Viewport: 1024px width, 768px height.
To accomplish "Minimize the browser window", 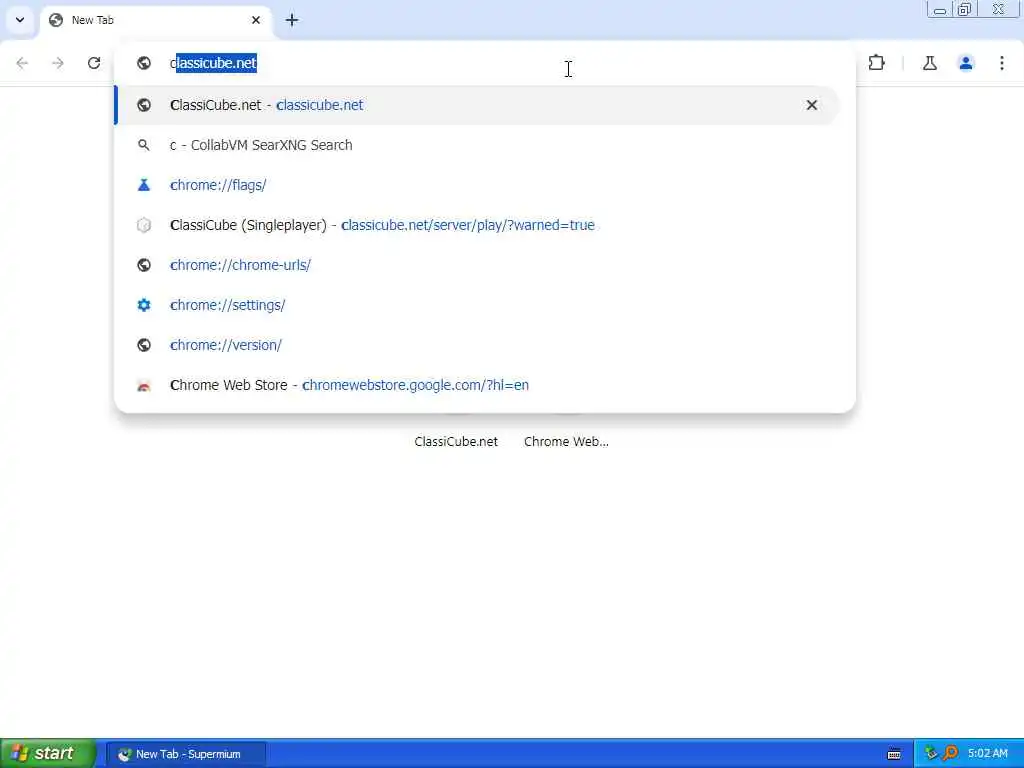I will [x=940, y=10].
